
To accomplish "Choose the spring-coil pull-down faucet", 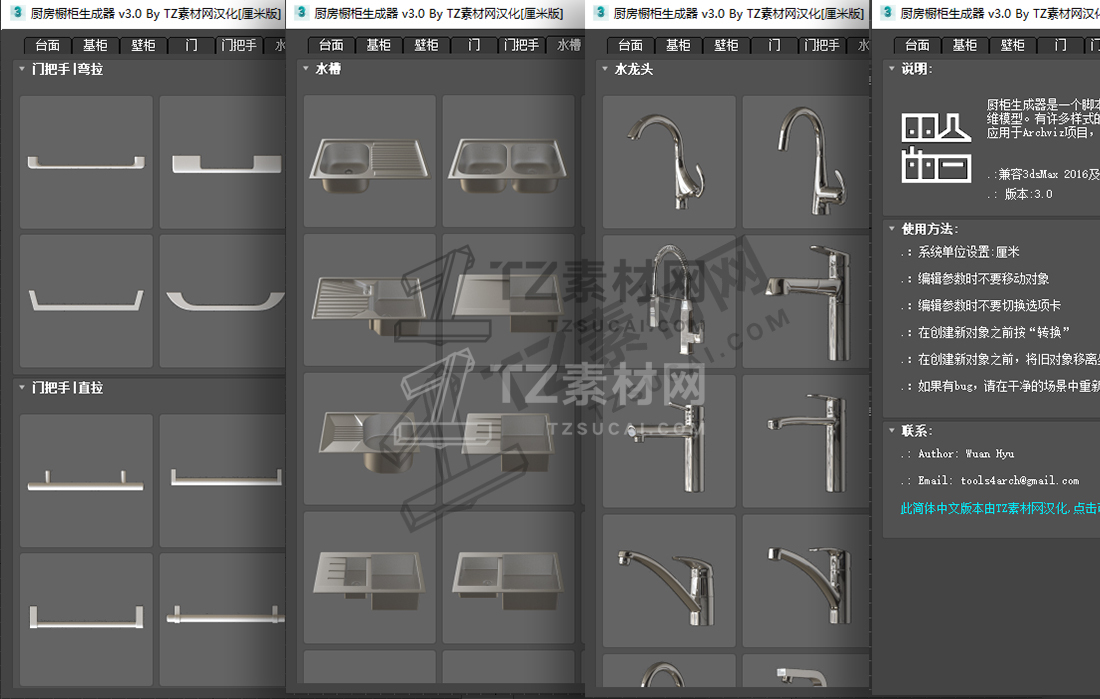I will point(669,301).
